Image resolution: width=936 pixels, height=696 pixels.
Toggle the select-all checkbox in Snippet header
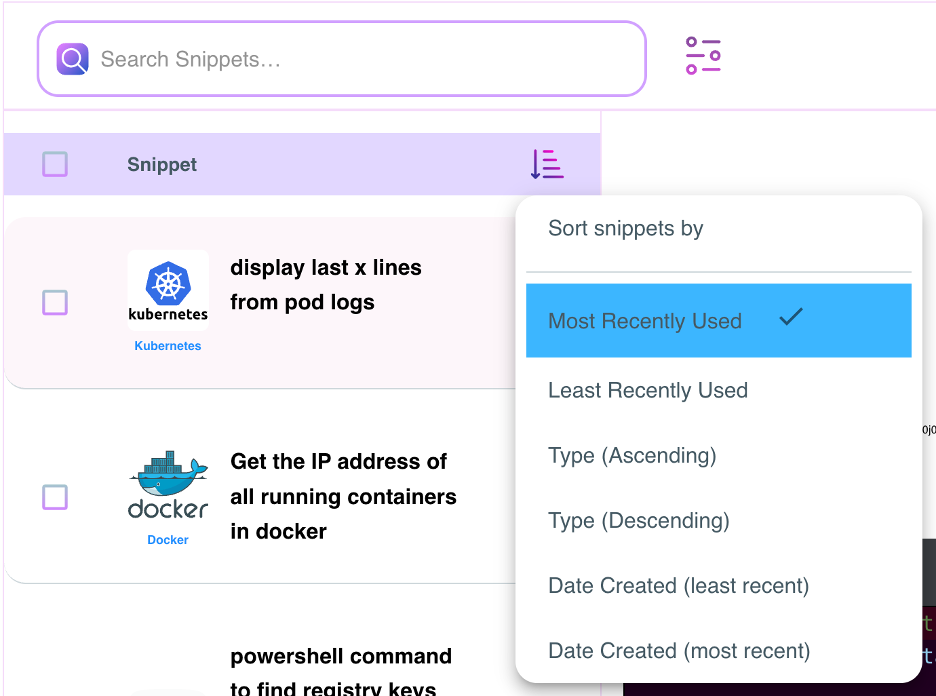[55, 164]
